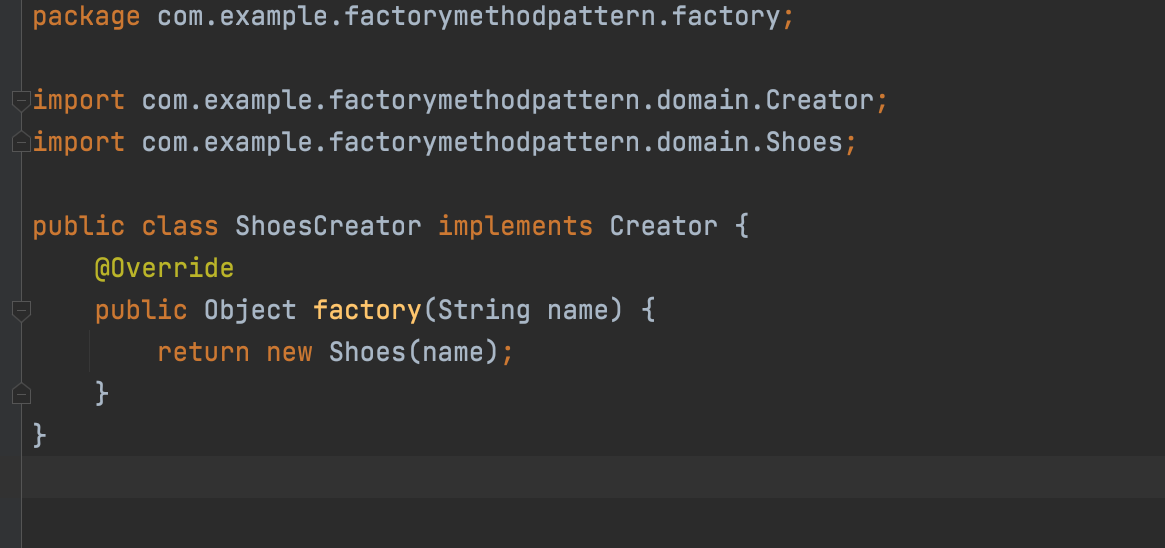Click the @Override annotation
The image size is (1165, 548).
pyautogui.click(x=164, y=268)
